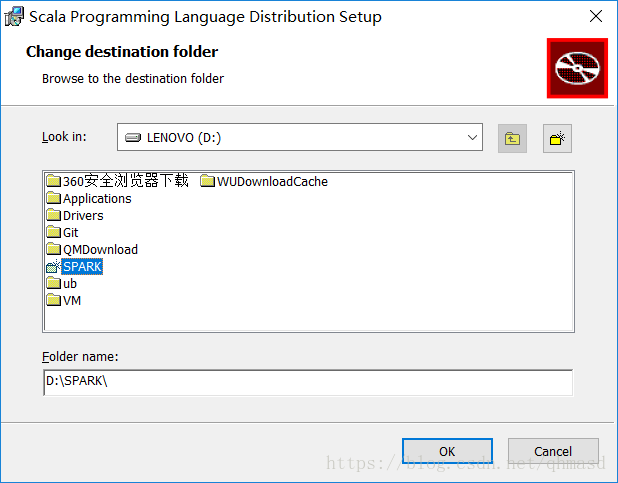Select the 360安全浏览器下载 folder icon

point(54,181)
